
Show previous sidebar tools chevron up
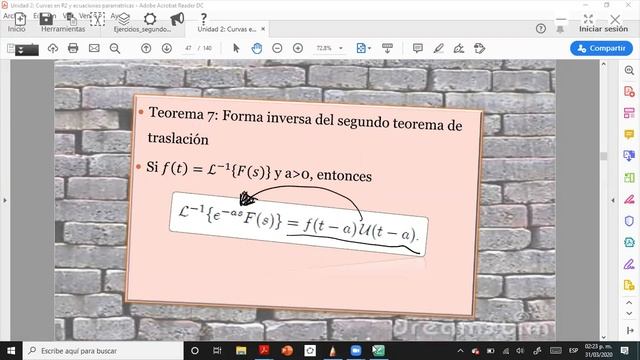(x=629, y=303)
